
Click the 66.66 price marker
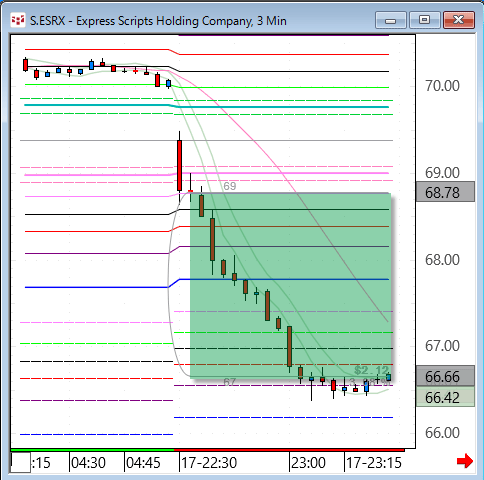(x=445, y=376)
